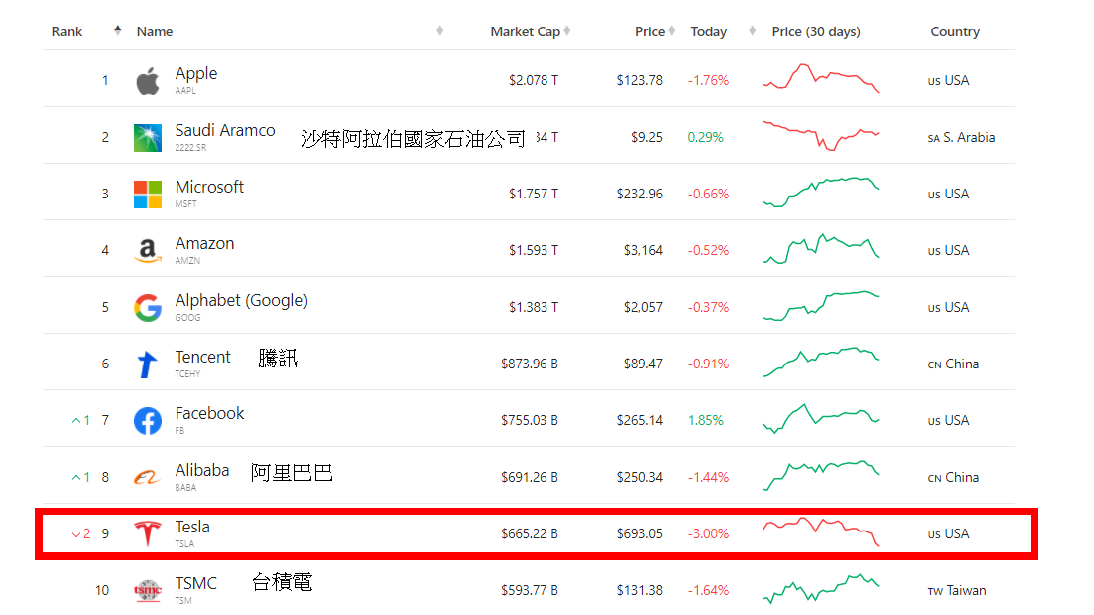Click Facebook's 1.85% daily change

pos(705,421)
